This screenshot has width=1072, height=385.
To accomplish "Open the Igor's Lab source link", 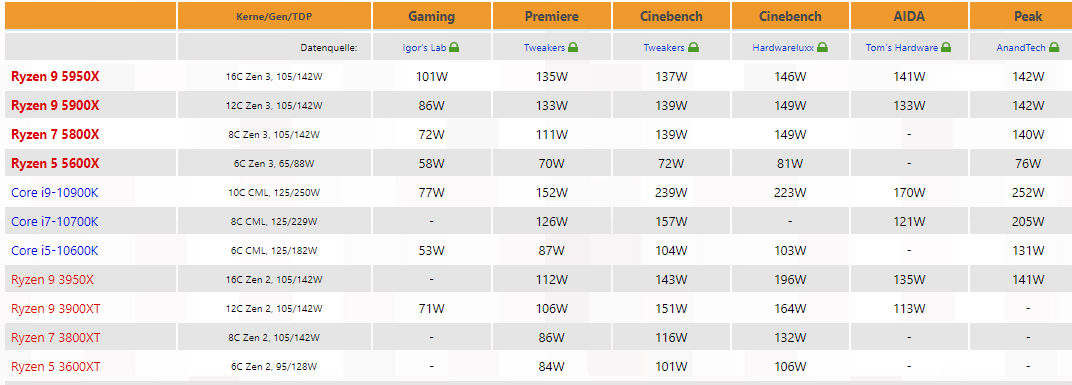I will click(425, 48).
